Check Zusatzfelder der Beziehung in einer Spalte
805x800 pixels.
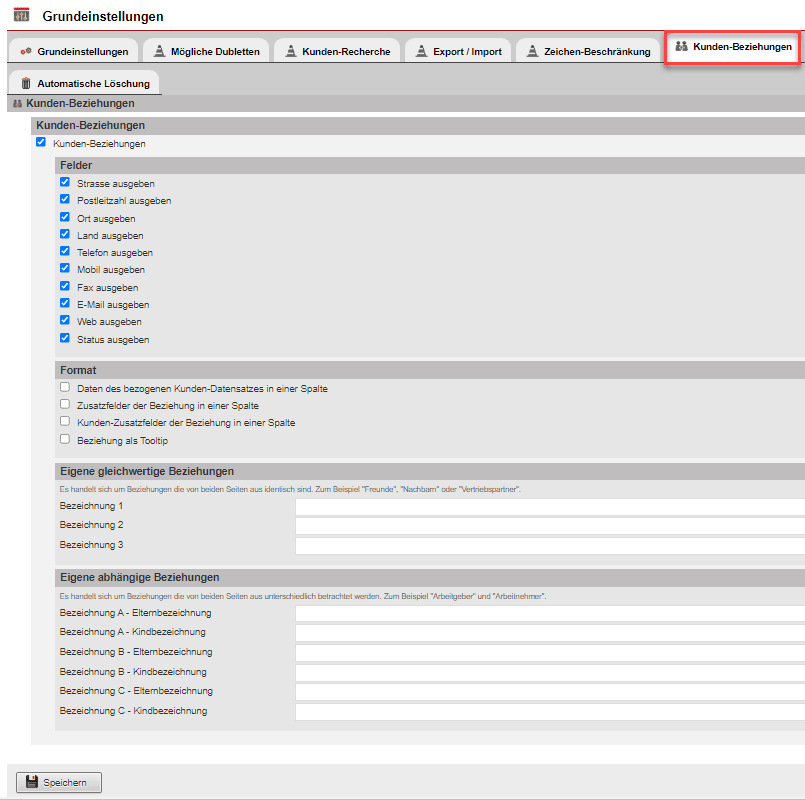tap(65, 405)
